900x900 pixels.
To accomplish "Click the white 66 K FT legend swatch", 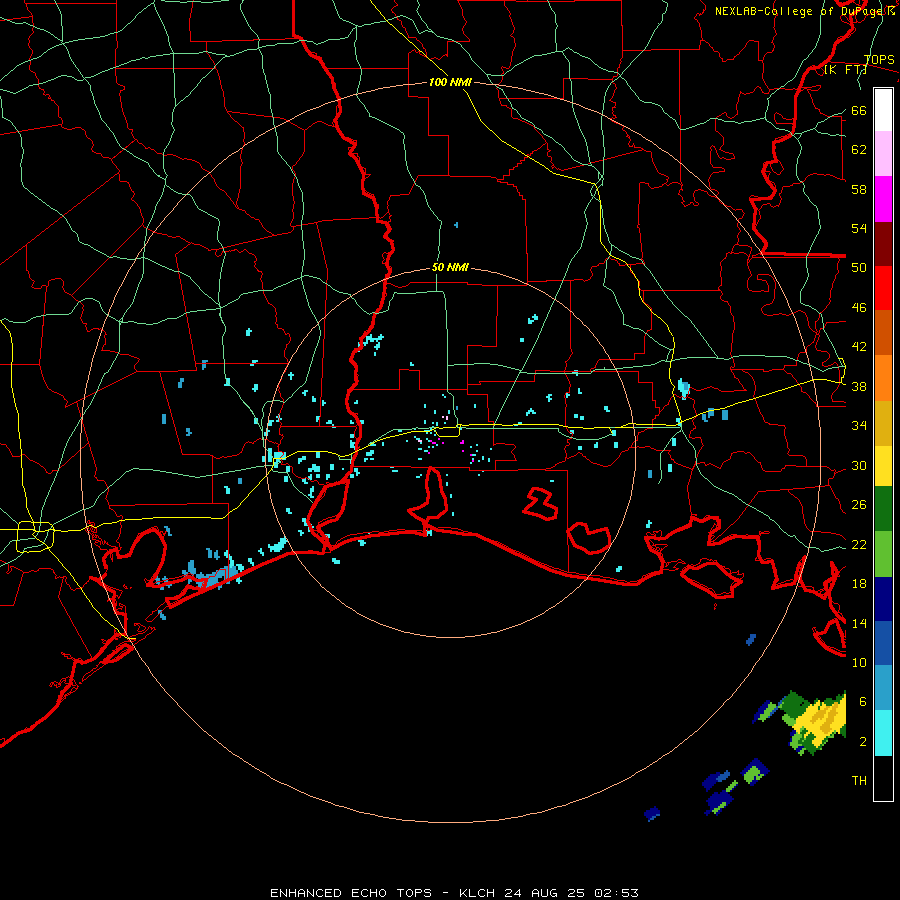I will click(883, 110).
